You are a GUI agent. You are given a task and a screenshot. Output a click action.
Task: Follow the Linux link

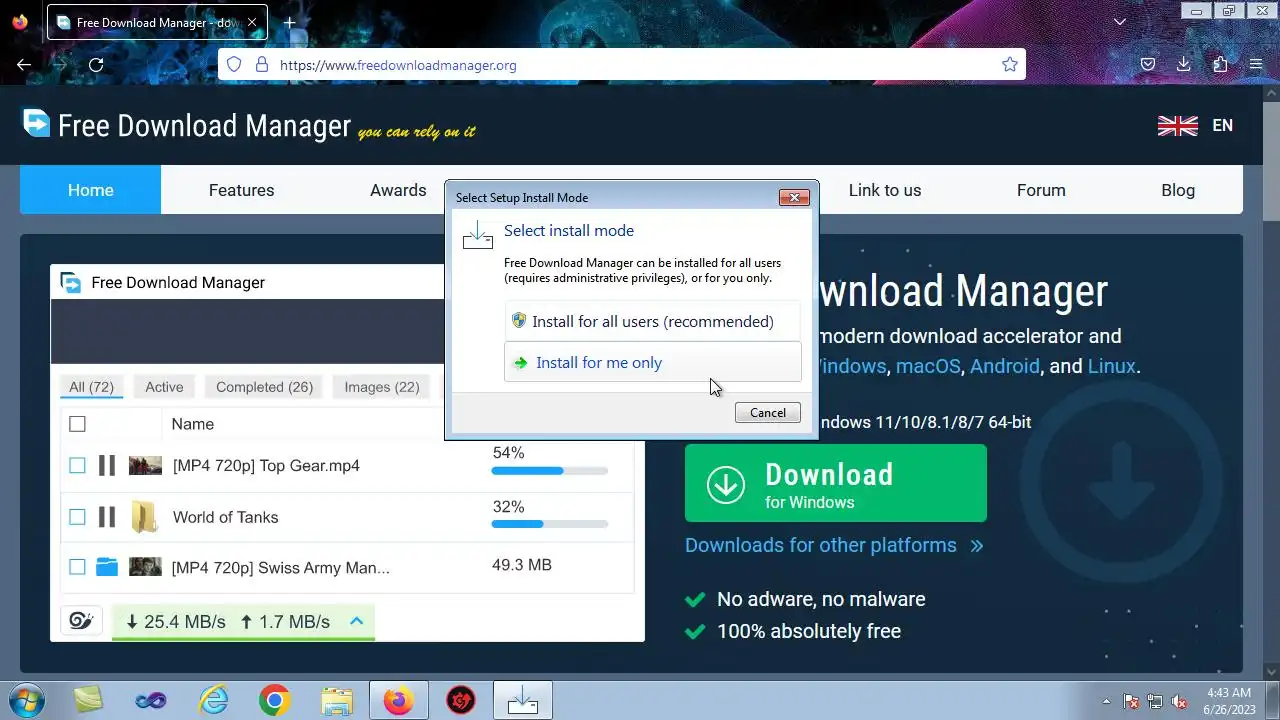[1111, 366]
